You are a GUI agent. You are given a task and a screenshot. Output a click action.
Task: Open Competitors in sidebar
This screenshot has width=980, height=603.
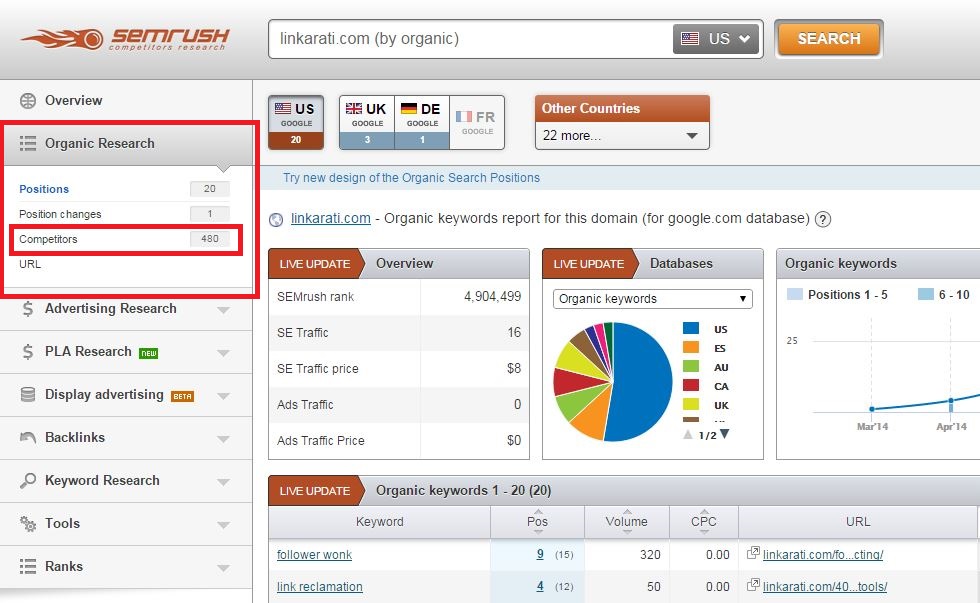(48, 239)
